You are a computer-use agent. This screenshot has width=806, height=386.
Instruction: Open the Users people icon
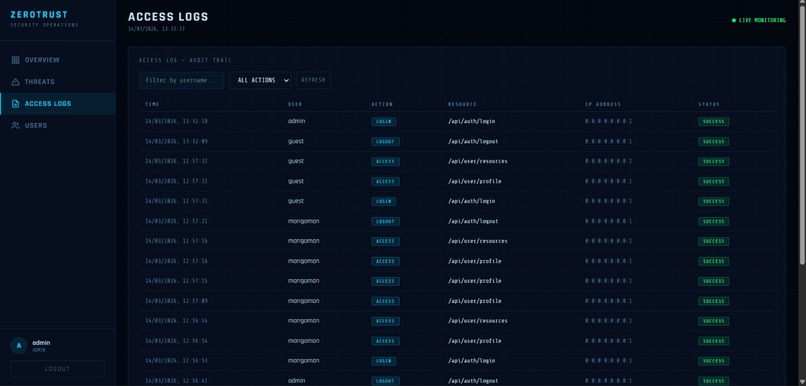15,125
